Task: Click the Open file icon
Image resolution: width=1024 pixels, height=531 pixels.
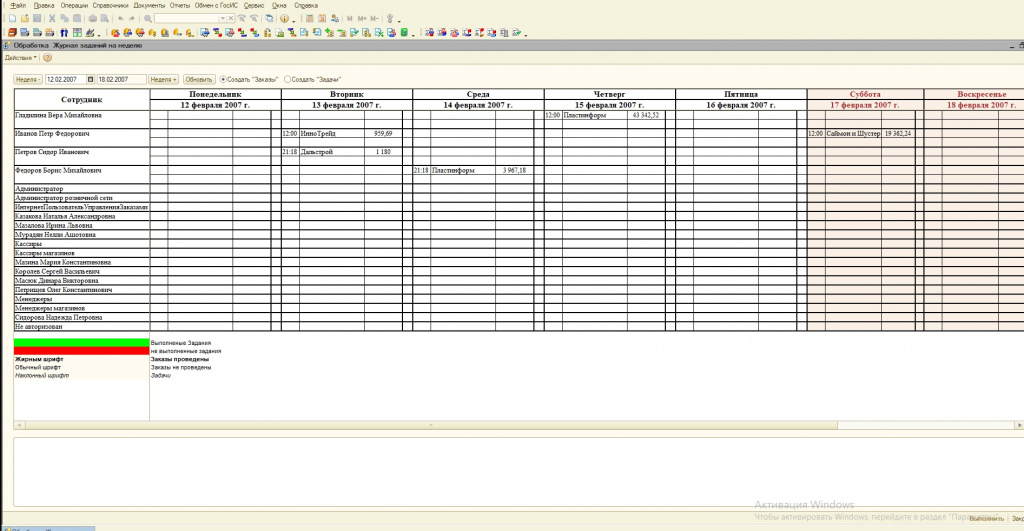Action: click(25, 18)
